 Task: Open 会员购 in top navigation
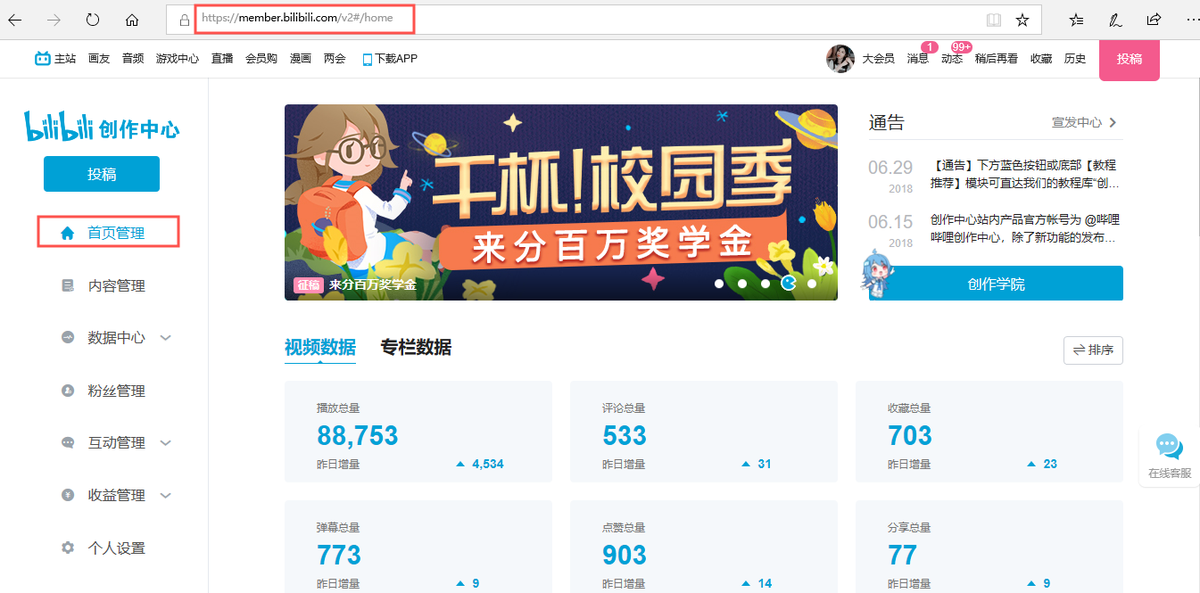tap(261, 59)
